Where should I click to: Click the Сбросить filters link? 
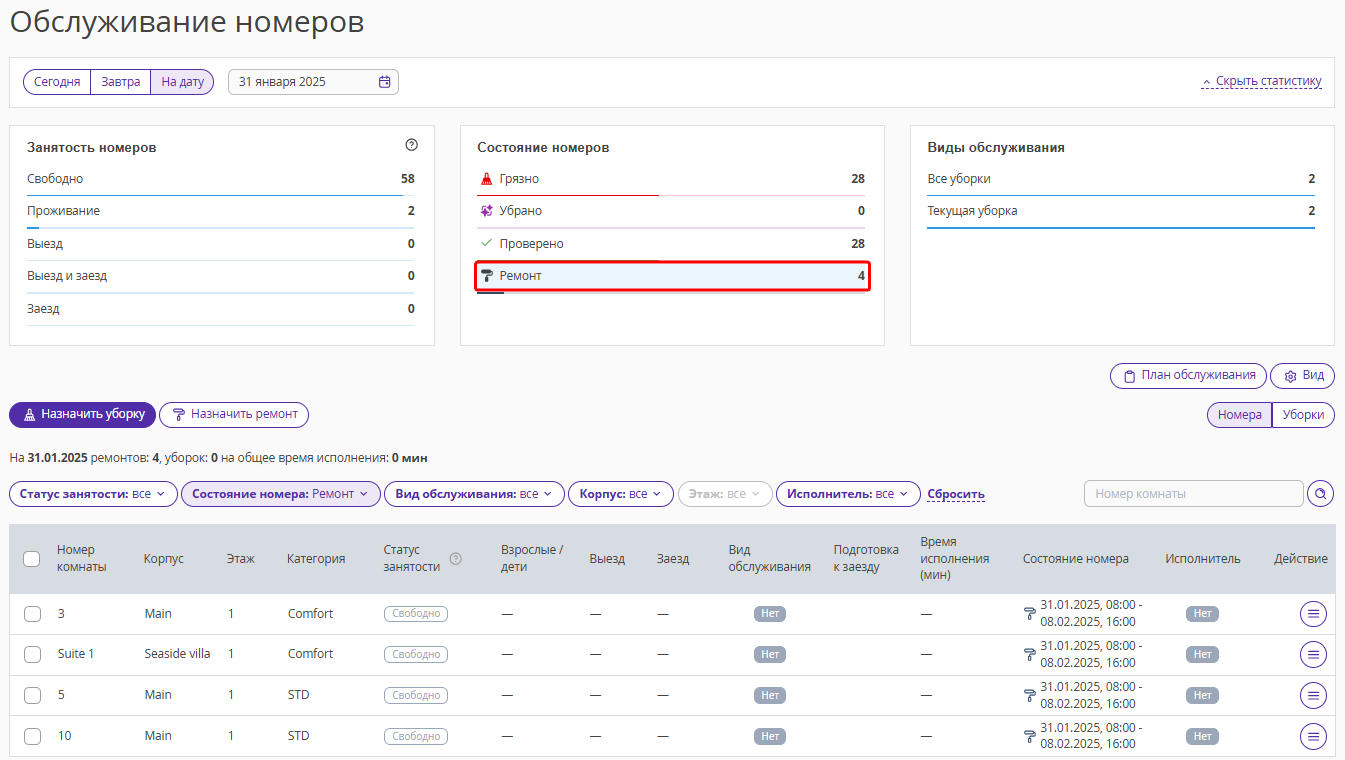tap(955, 494)
